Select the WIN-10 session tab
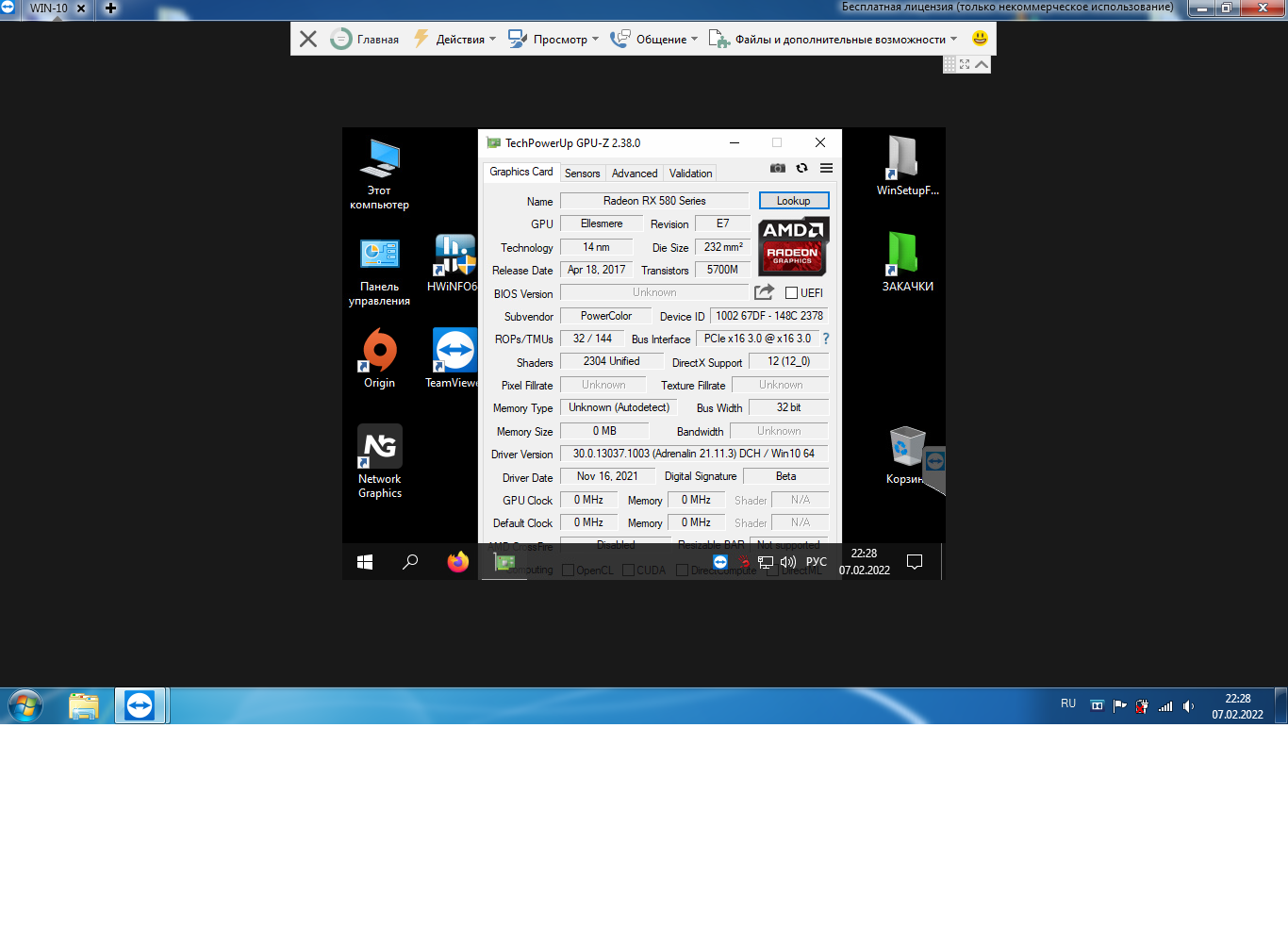This screenshot has width=1288, height=943. click(x=49, y=8)
